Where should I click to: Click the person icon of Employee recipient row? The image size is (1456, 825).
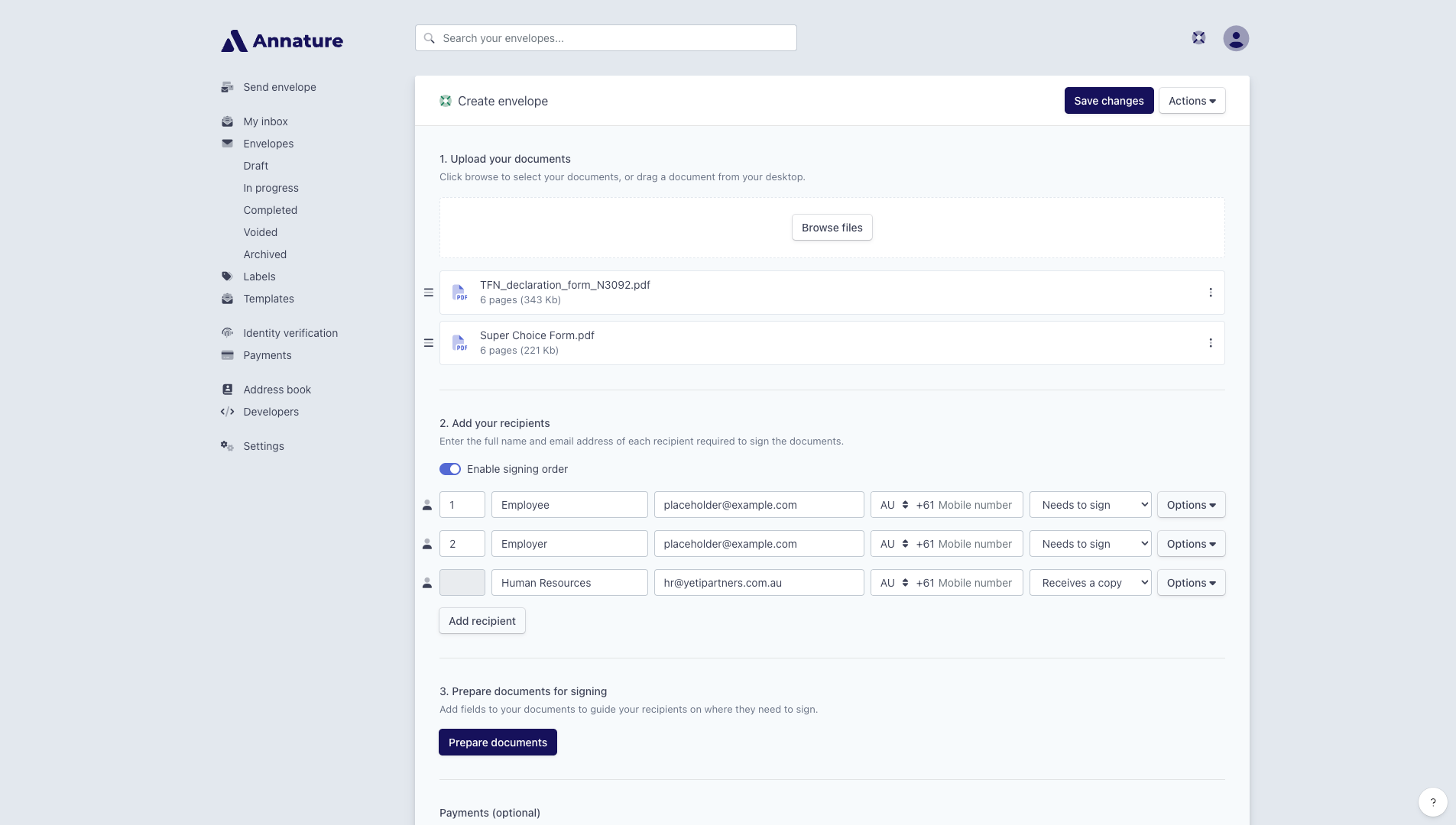tap(427, 505)
